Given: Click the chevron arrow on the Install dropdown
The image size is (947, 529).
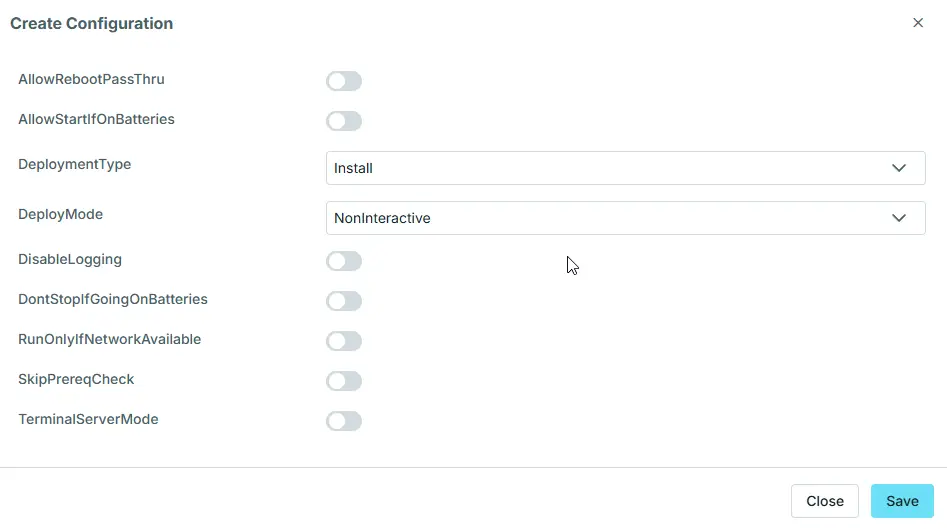Looking at the screenshot, I should pos(898,168).
